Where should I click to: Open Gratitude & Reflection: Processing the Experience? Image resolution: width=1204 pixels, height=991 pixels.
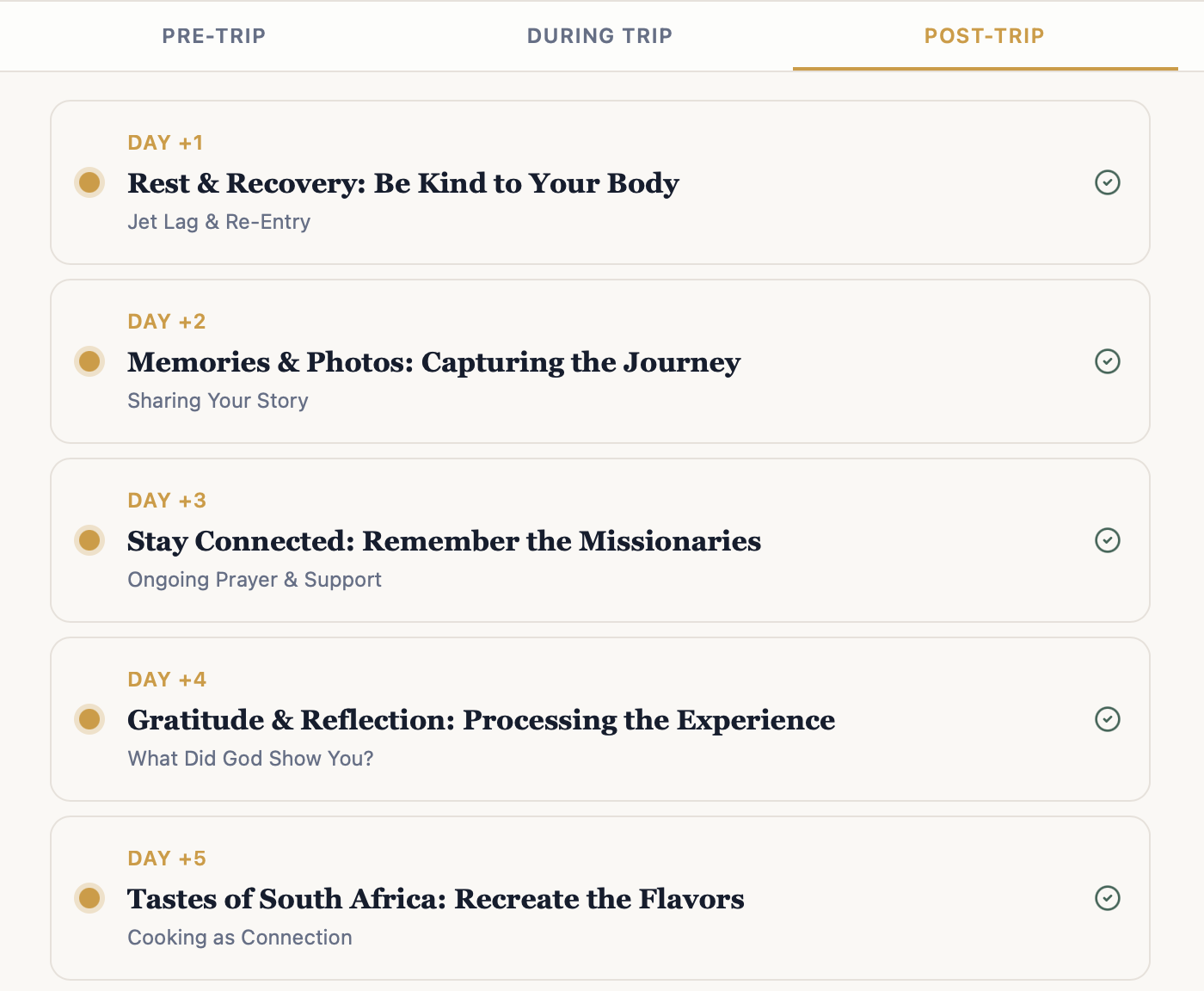click(481, 720)
